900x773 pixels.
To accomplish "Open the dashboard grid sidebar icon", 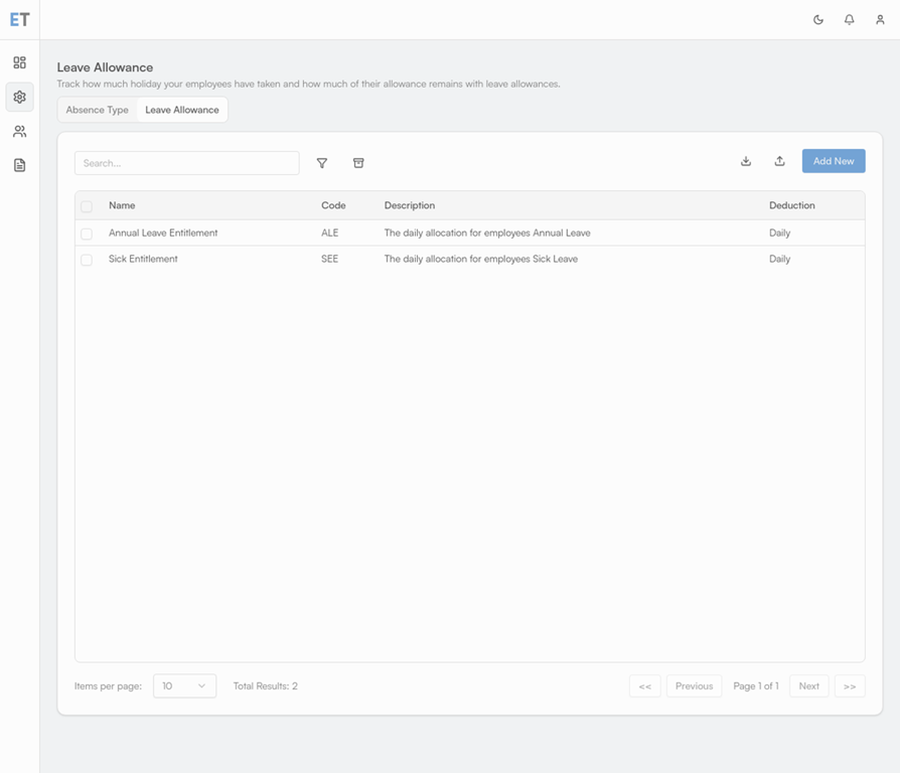I will tap(19, 63).
